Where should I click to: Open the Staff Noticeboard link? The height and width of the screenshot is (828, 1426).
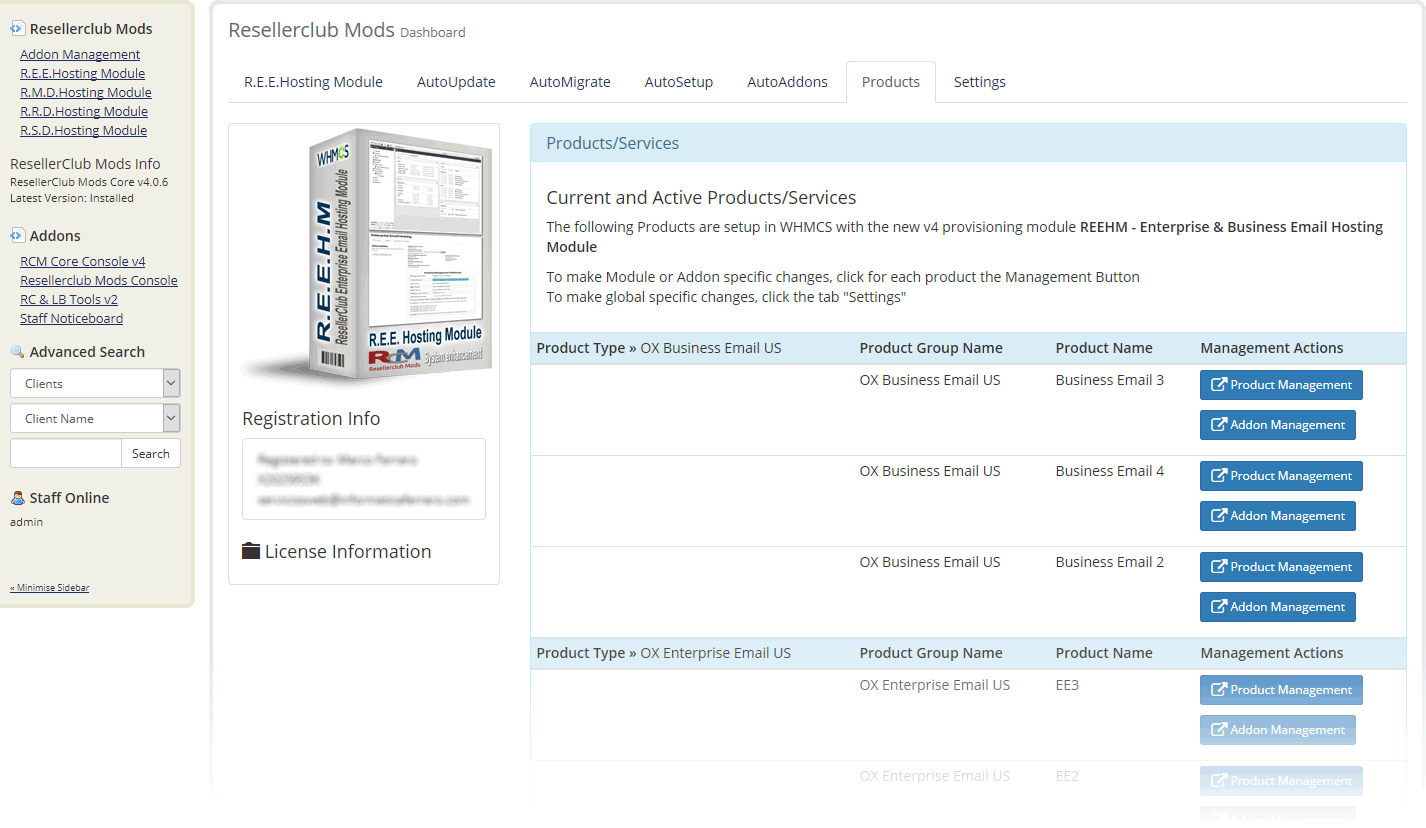pos(72,318)
